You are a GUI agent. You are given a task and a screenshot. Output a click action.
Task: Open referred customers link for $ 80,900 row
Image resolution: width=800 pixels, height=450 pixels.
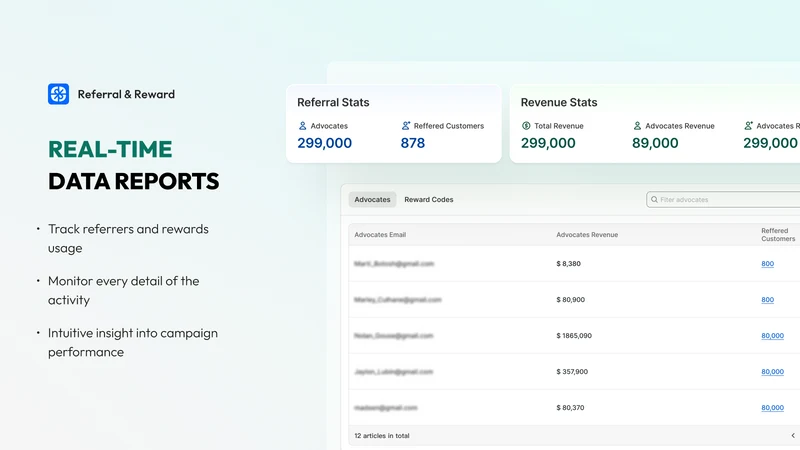pos(767,299)
